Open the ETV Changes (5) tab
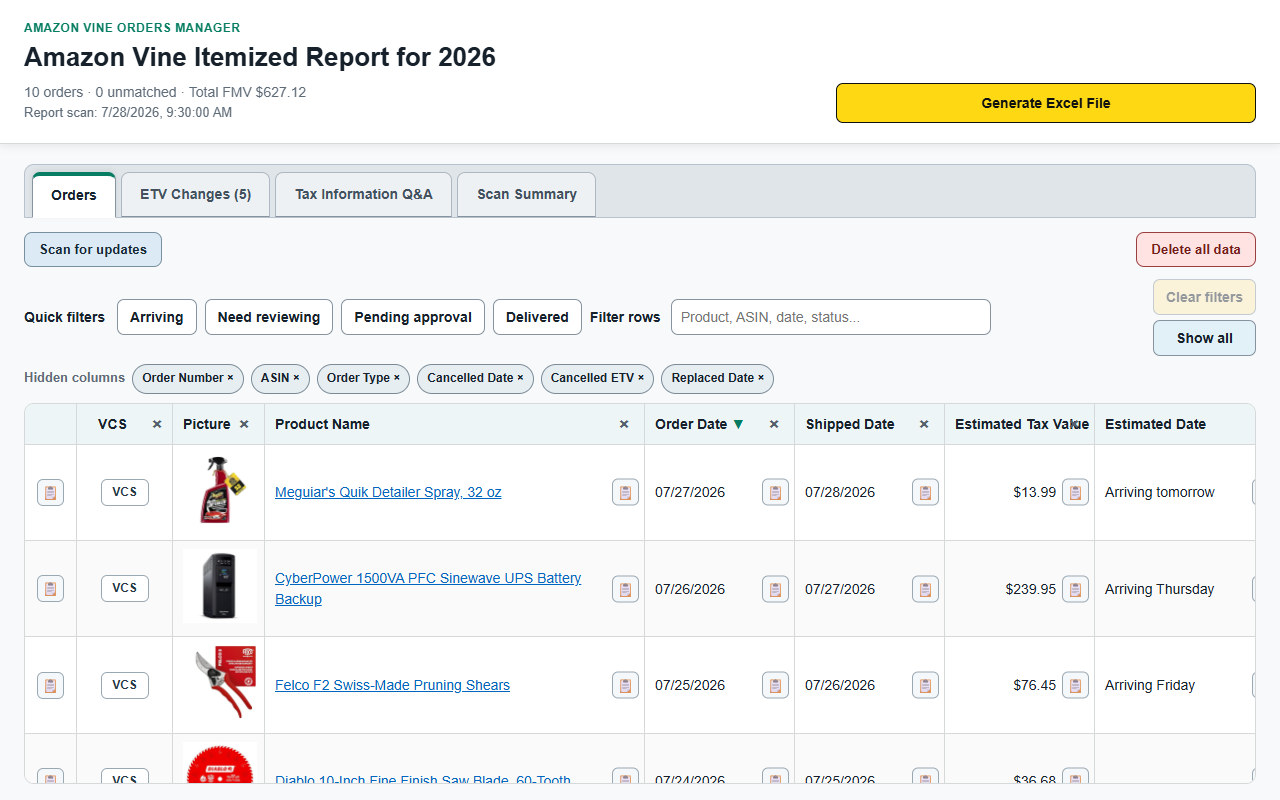Screen dimensions: 1280x800 pos(196,194)
